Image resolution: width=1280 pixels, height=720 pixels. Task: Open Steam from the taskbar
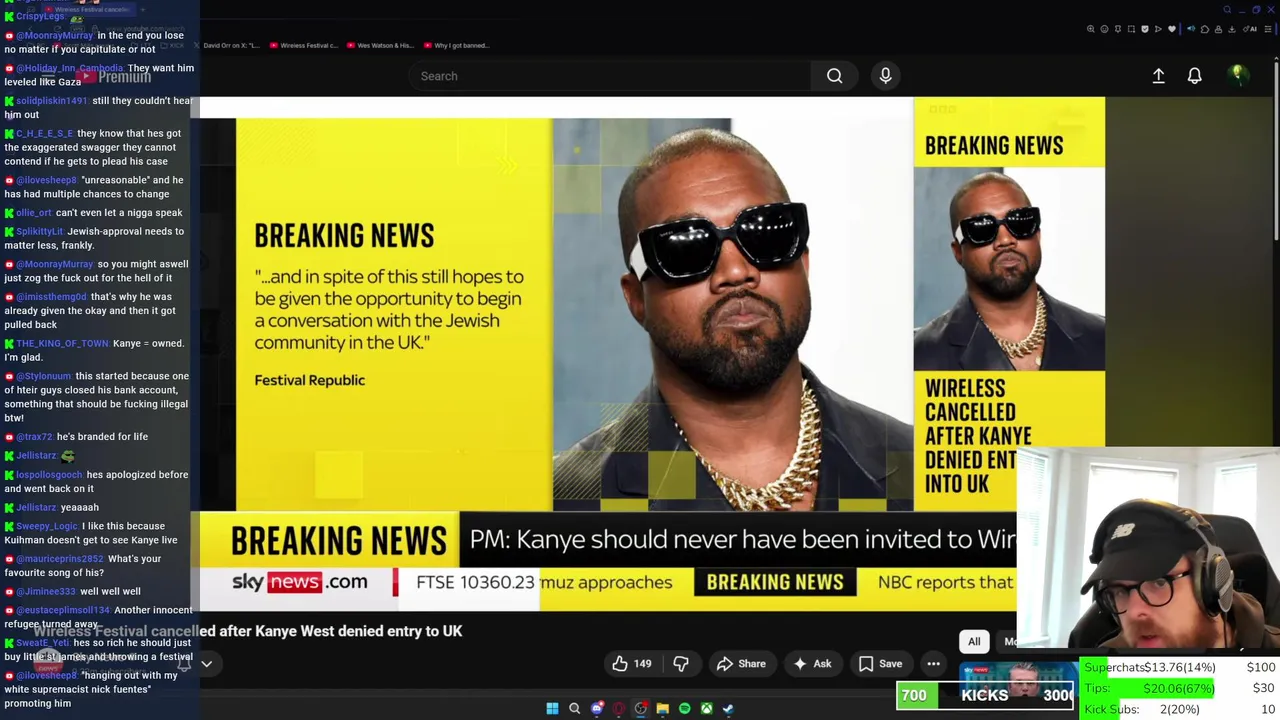pyautogui.click(x=729, y=708)
